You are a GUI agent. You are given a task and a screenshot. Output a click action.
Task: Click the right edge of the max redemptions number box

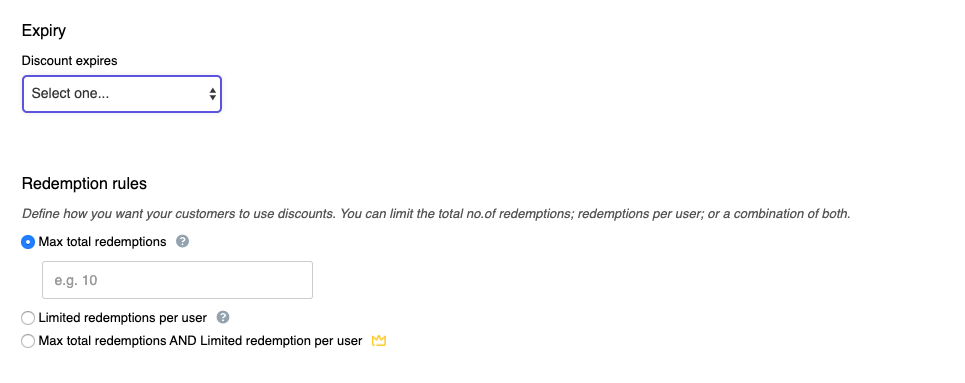coord(306,280)
